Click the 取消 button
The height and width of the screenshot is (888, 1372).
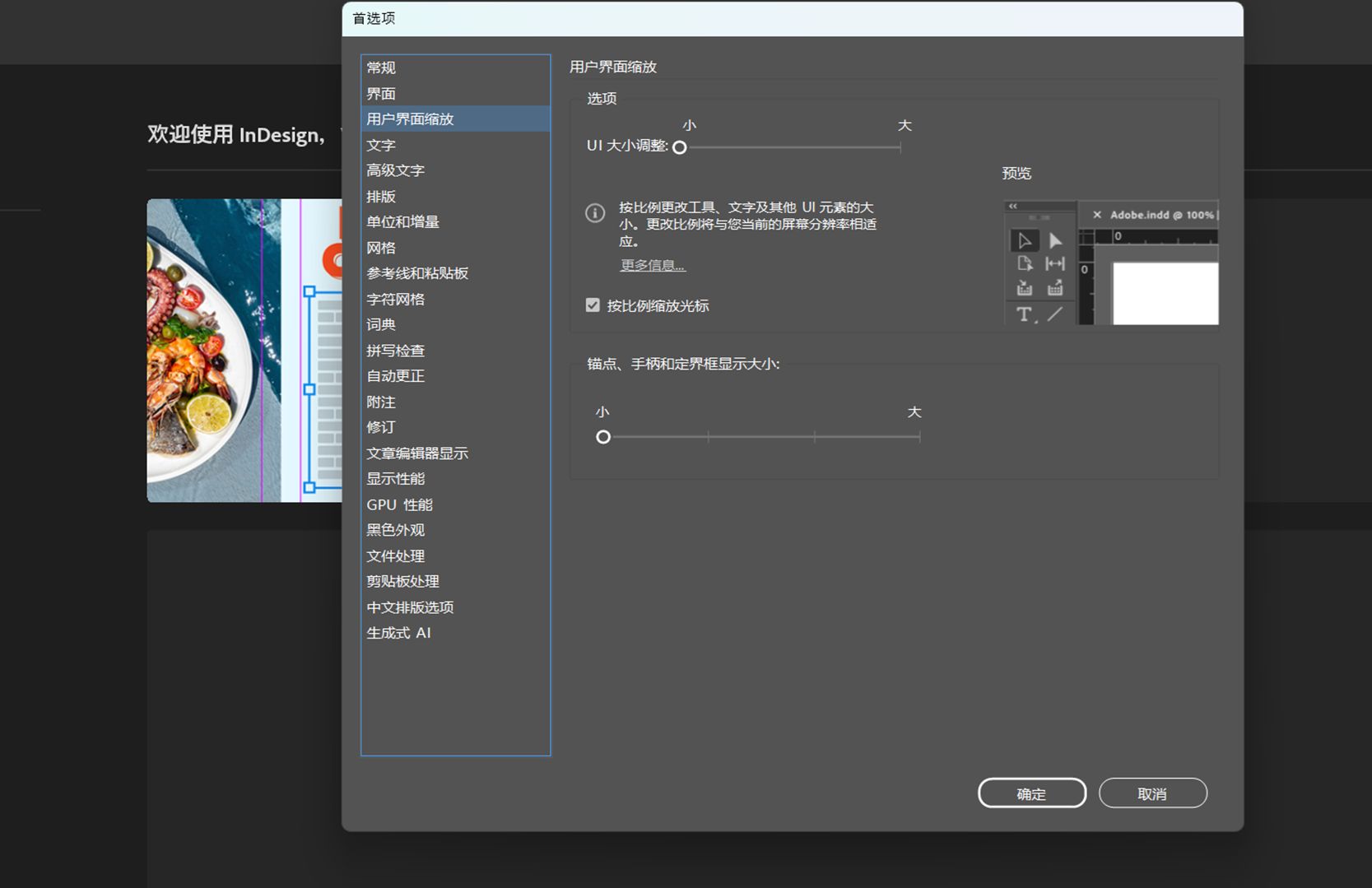[1152, 793]
